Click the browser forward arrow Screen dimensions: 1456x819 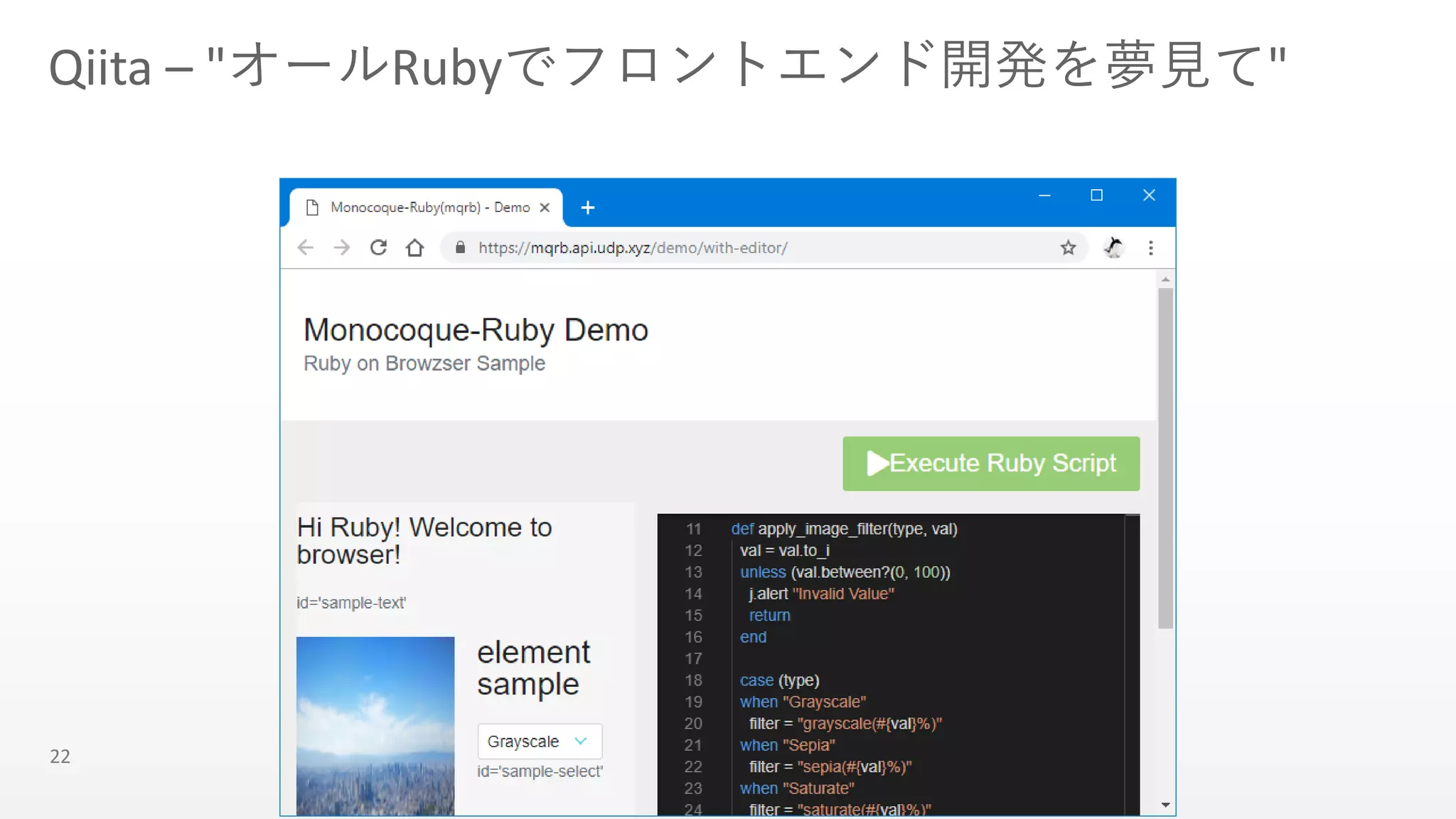tap(342, 247)
